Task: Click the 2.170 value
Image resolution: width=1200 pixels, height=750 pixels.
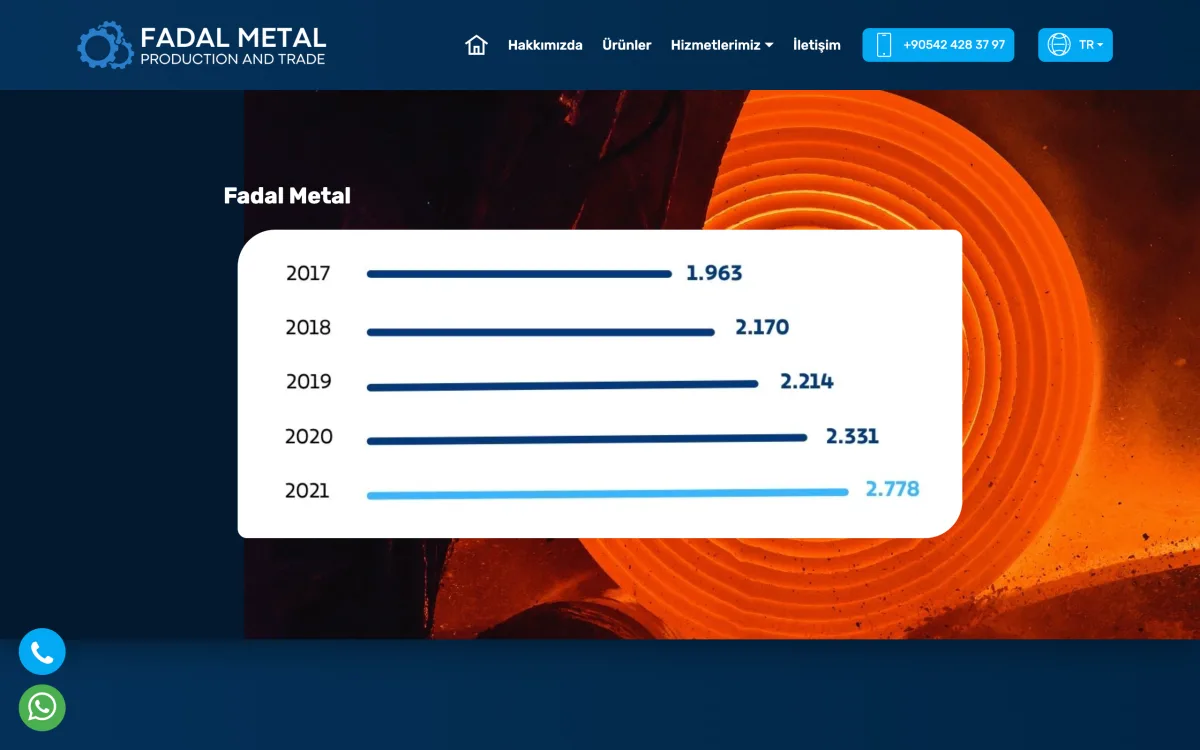Action: (762, 327)
